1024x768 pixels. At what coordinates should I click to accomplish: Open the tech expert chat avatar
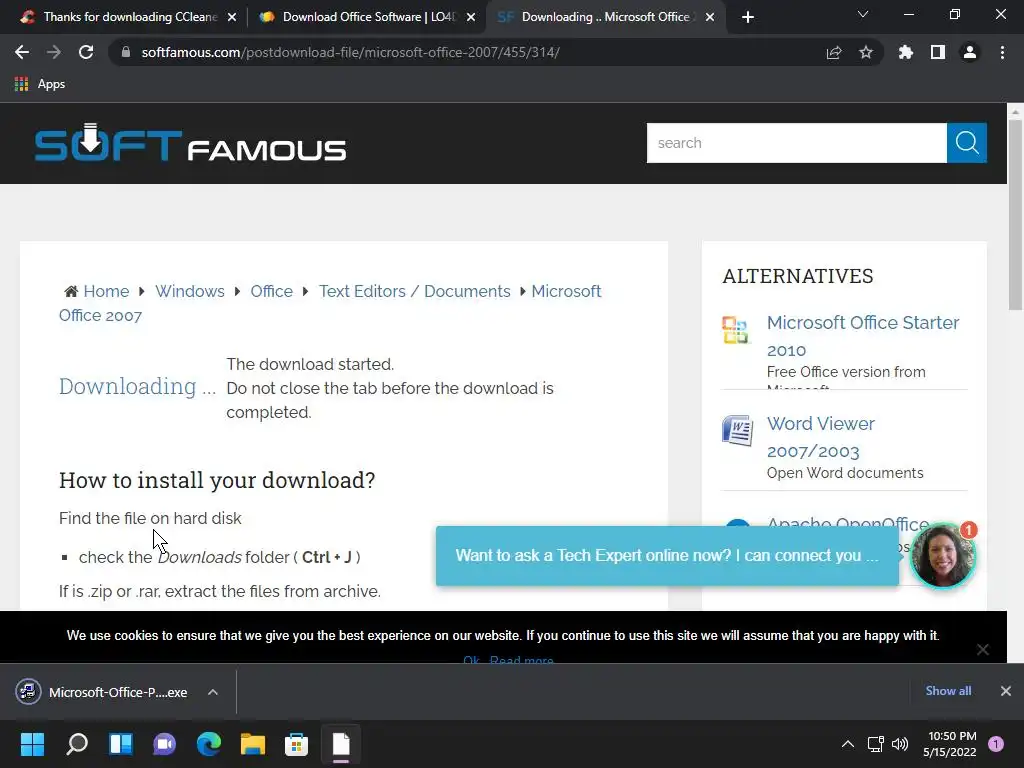point(942,556)
